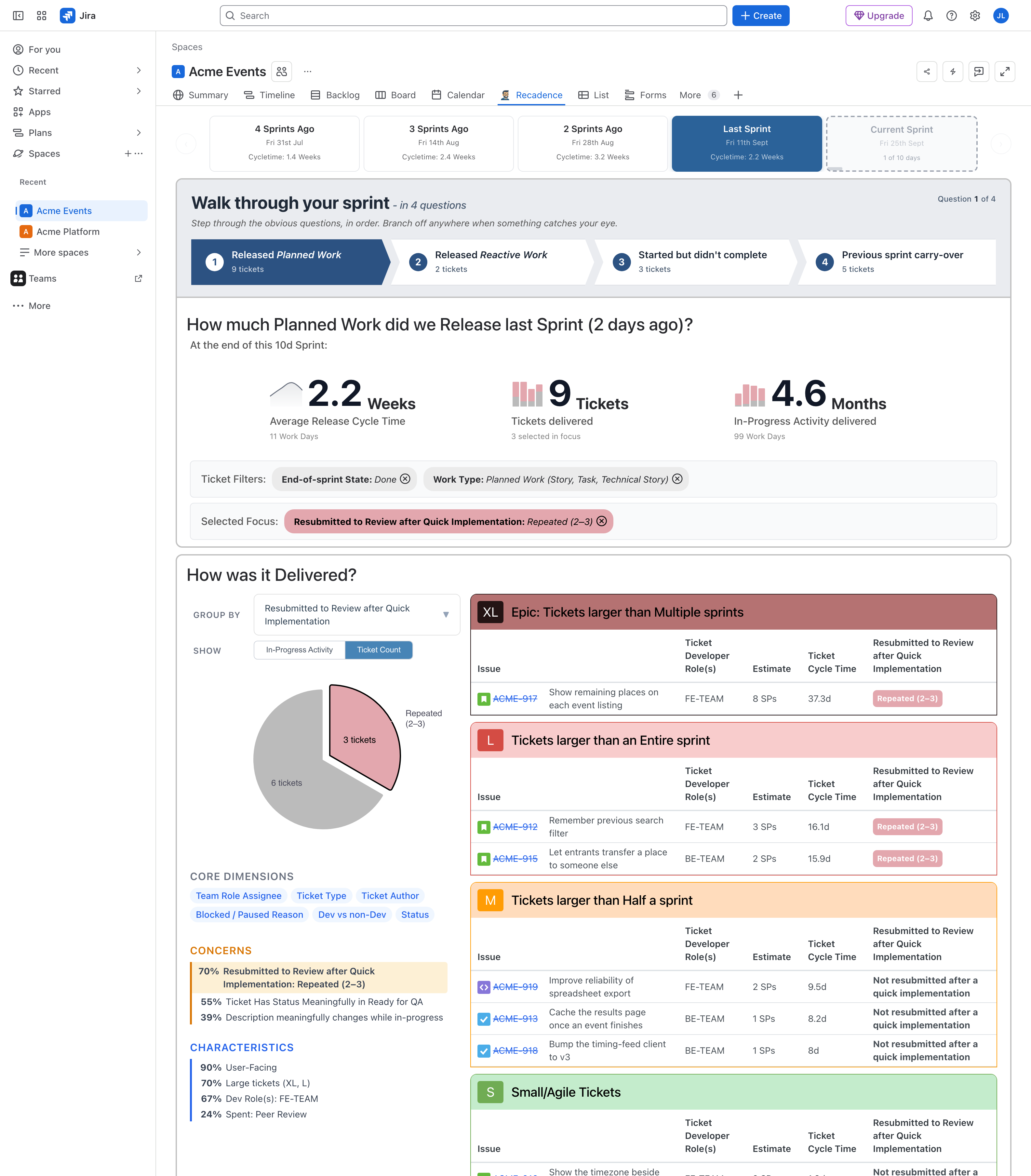Viewport: 1031px width, 1176px height.
Task: Click the Create button
Action: (761, 16)
